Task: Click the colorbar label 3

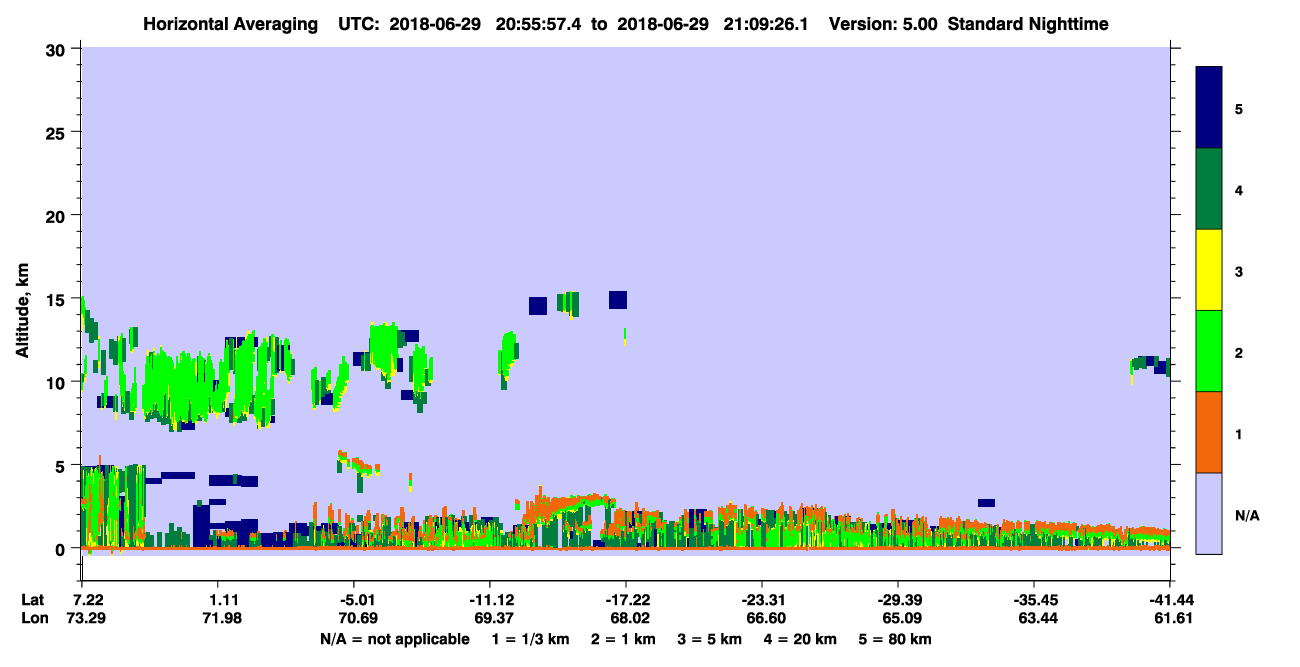Action: [x=1239, y=271]
